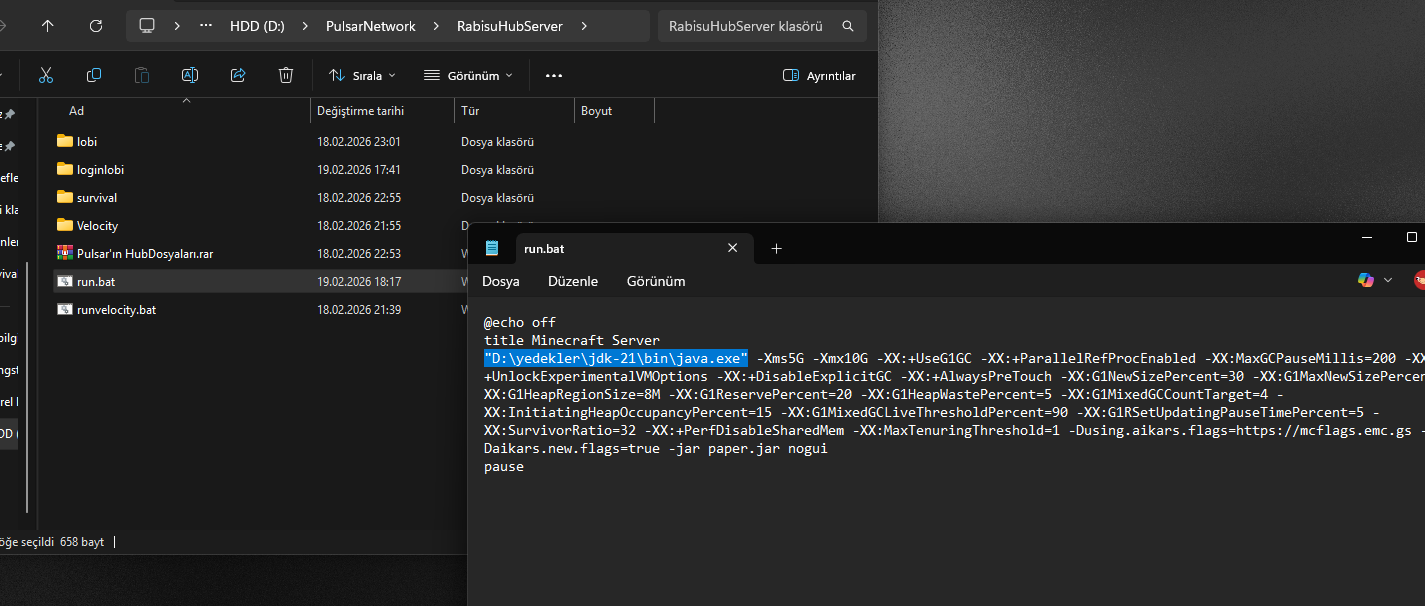Image resolution: width=1425 pixels, height=606 pixels.
Task: Add a new tab in Notepad
Action: pos(776,248)
